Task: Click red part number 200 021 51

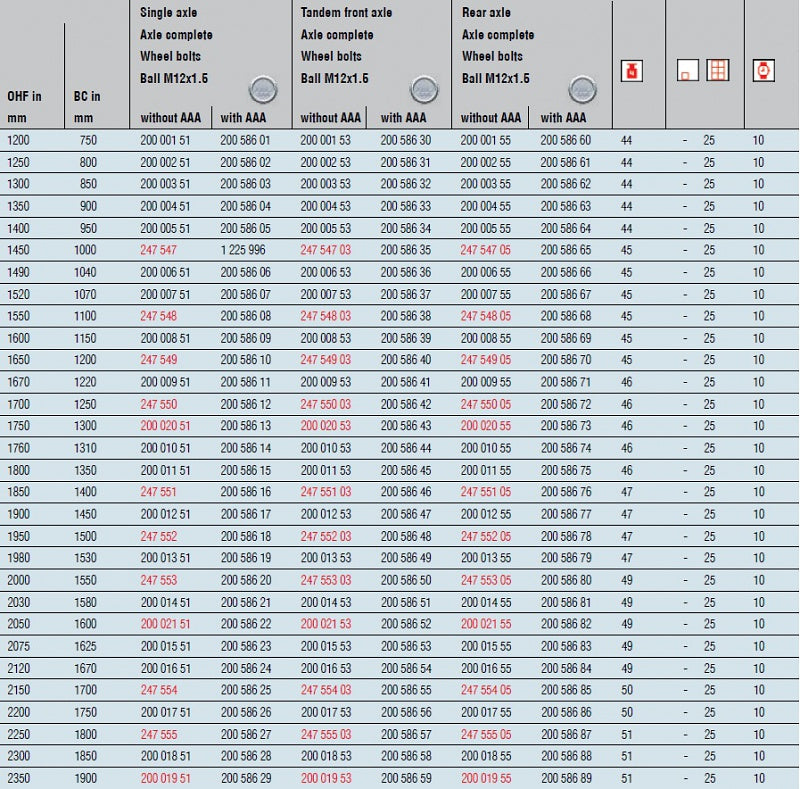Action: point(166,624)
